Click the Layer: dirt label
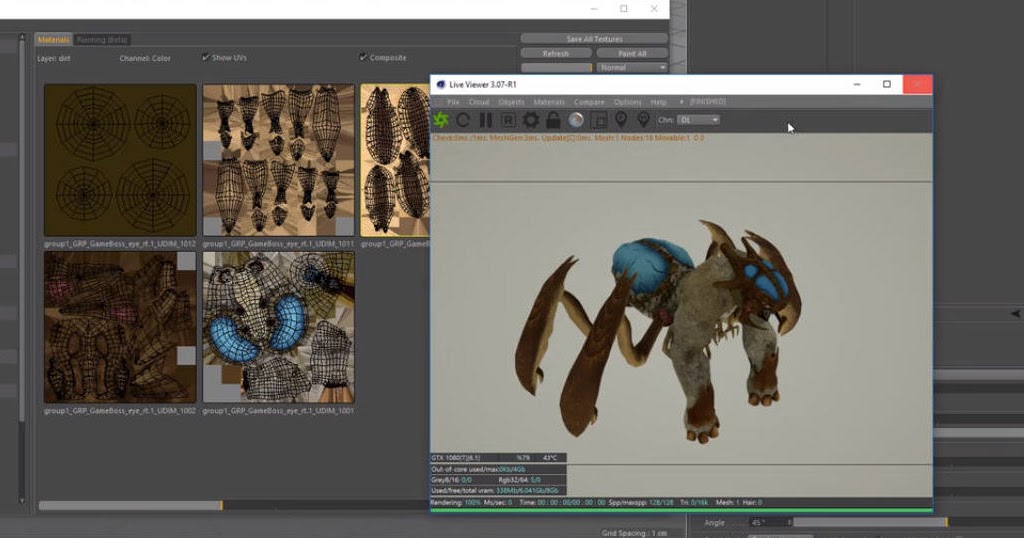This screenshot has width=1024, height=538. click(x=54, y=58)
